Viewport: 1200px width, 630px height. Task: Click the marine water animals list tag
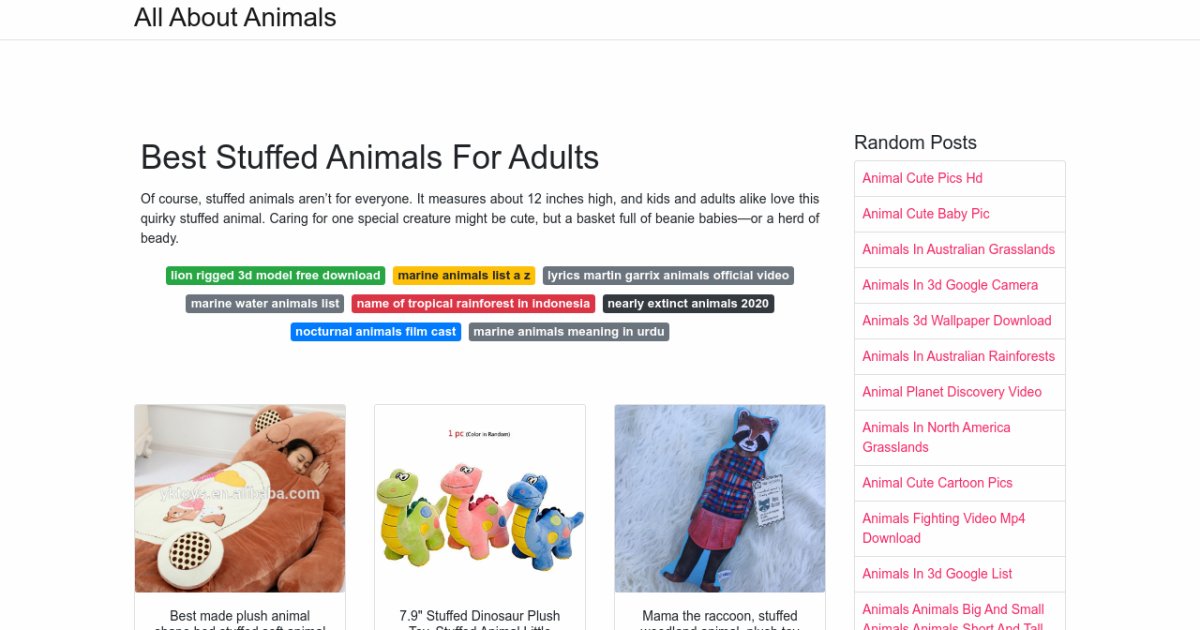tap(265, 304)
